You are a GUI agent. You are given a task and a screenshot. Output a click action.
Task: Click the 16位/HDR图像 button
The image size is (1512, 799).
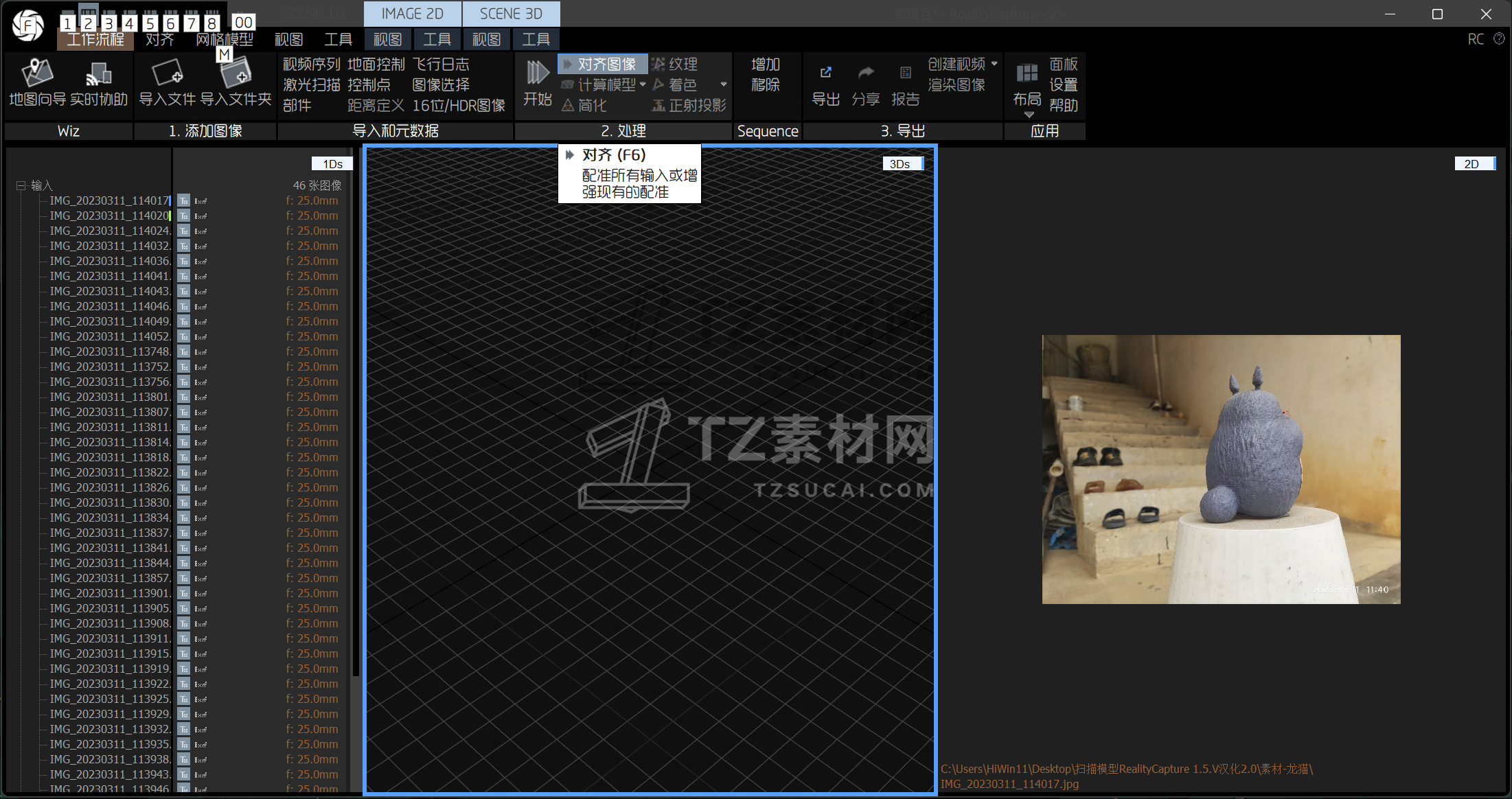[459, 105]
